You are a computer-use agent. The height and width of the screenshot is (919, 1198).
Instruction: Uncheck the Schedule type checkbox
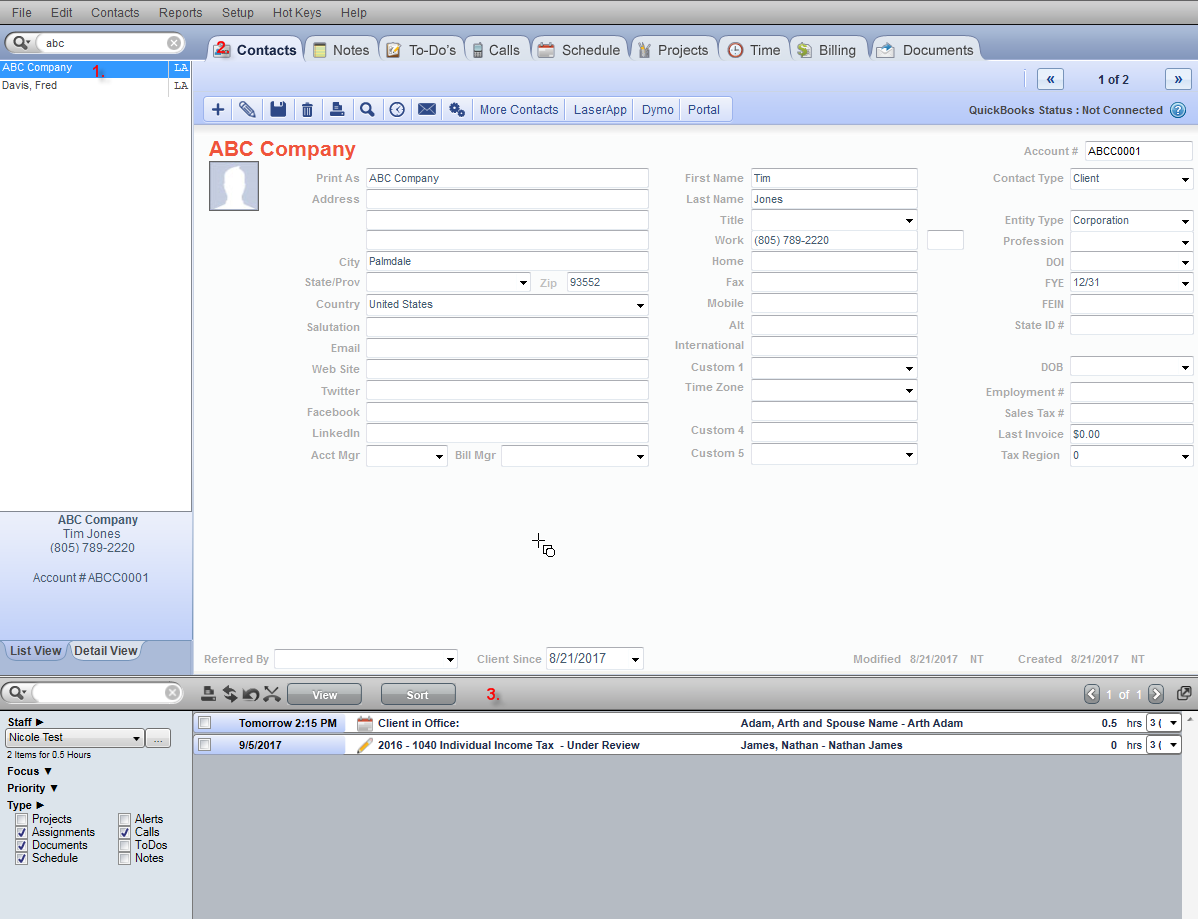[x=22, y=859]
